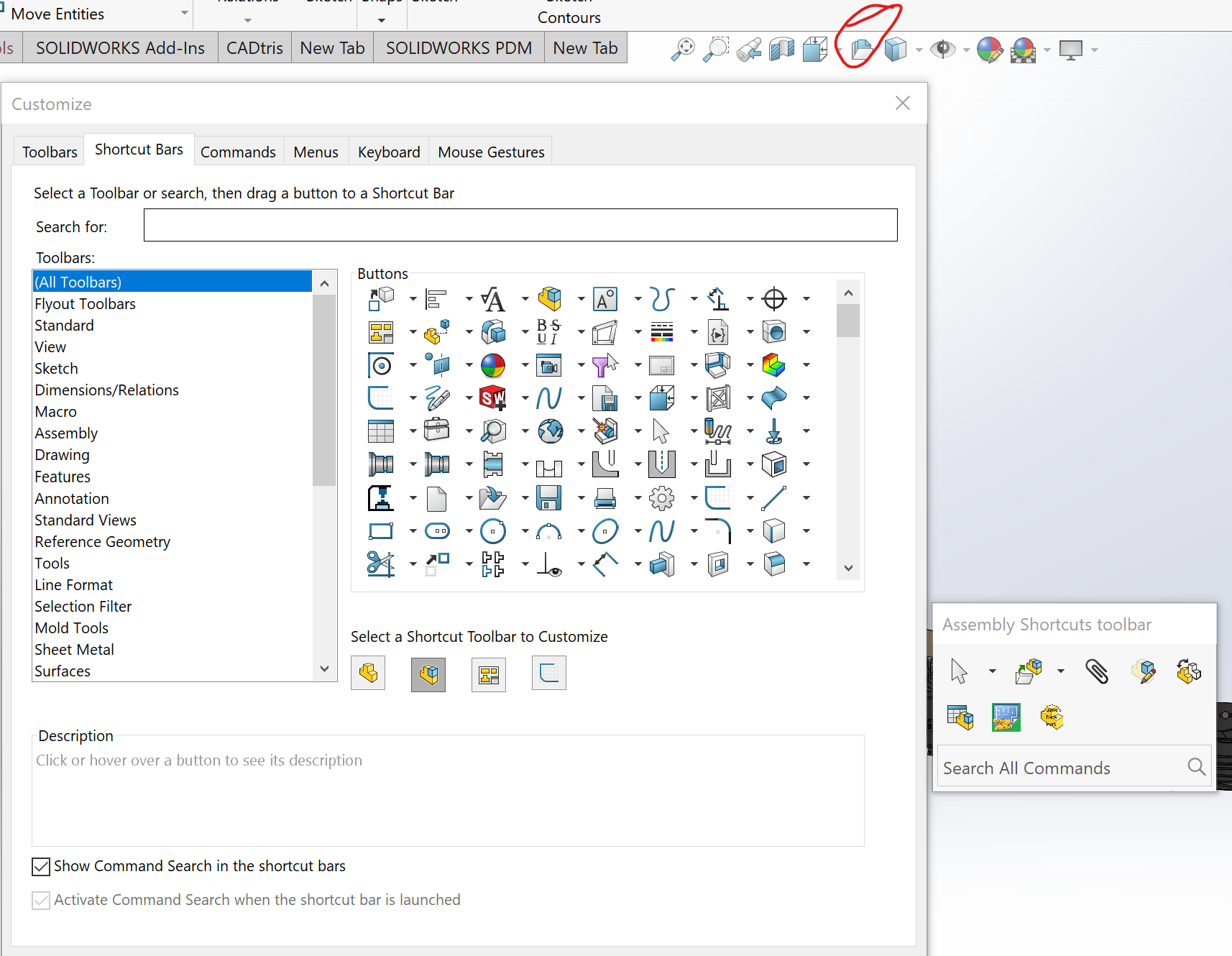Select the Previous View icon

tap(748, 50)
